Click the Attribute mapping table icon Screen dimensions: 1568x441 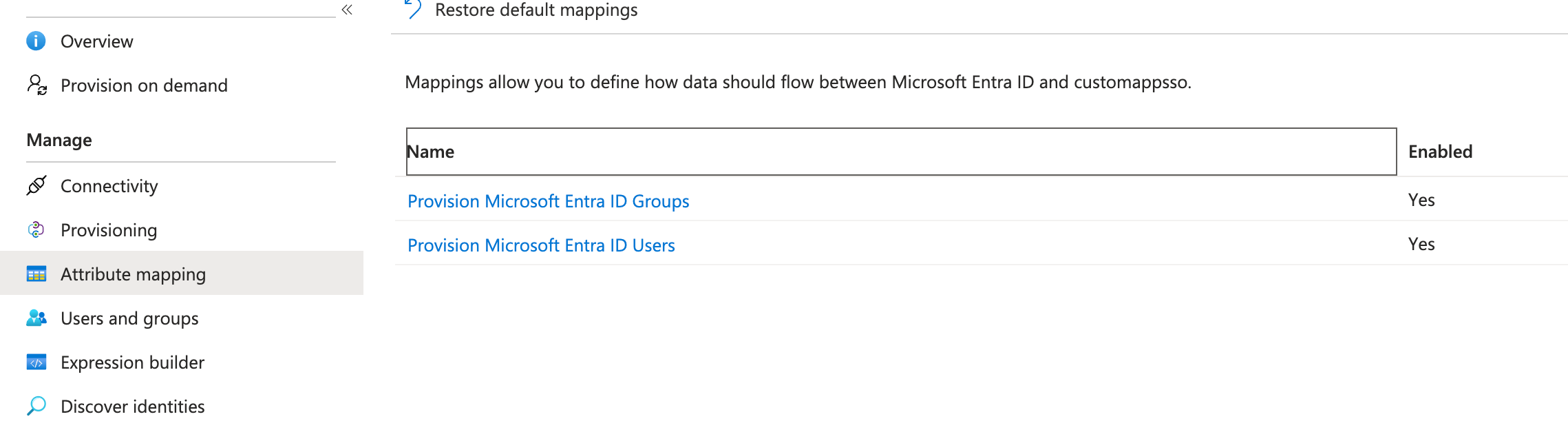[x=36, y=274]
